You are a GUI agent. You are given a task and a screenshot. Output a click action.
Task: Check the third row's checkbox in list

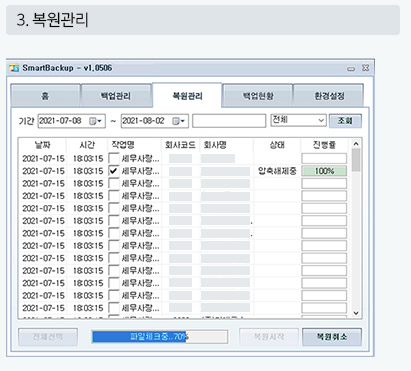pyautogui.click(x=114, y=183)
